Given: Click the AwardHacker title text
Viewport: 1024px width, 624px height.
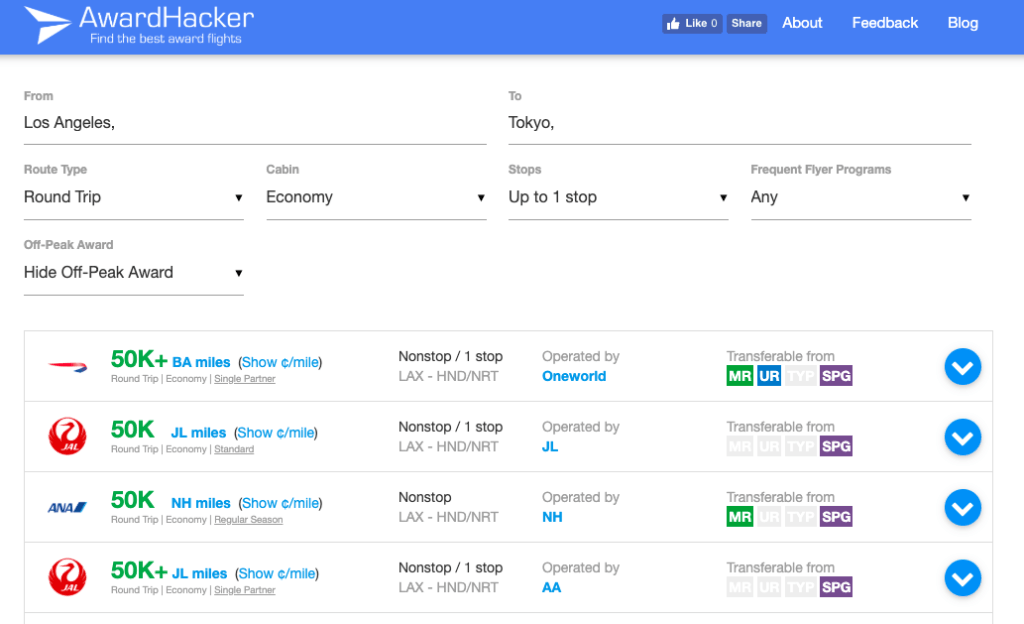Looking at the screenshot, I should click(x=167, y=18).
